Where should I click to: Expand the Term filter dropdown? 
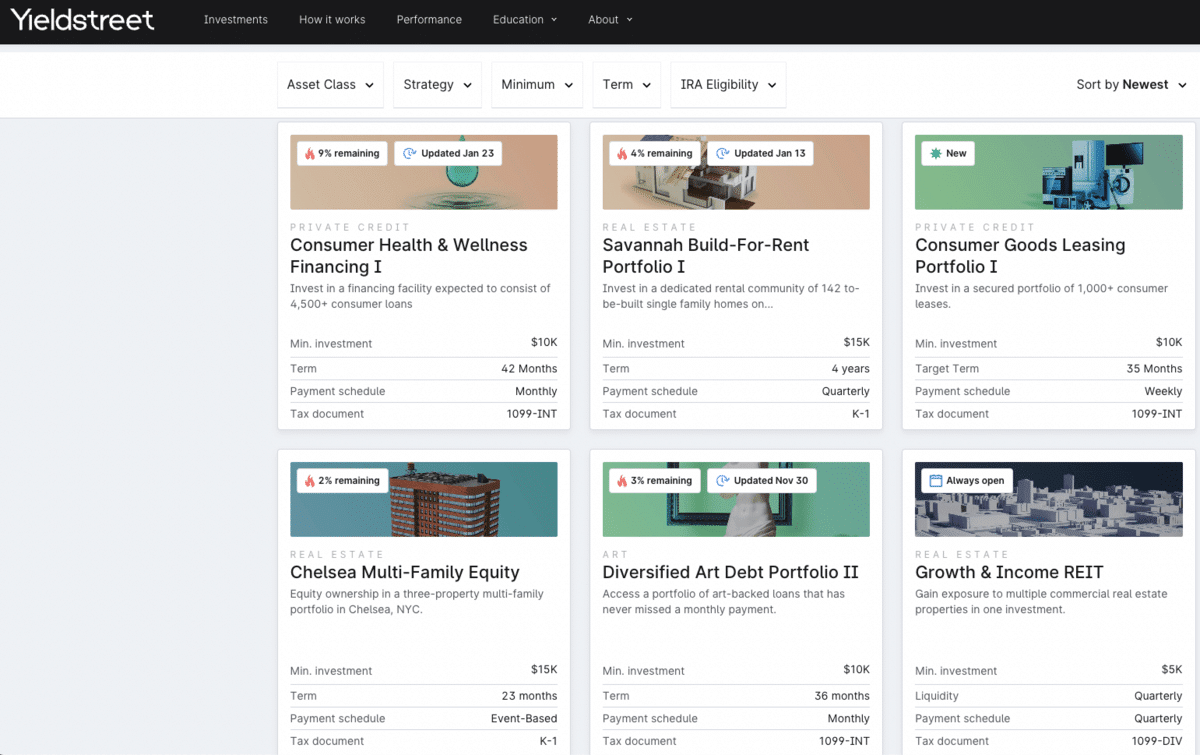tap(627, 85)
